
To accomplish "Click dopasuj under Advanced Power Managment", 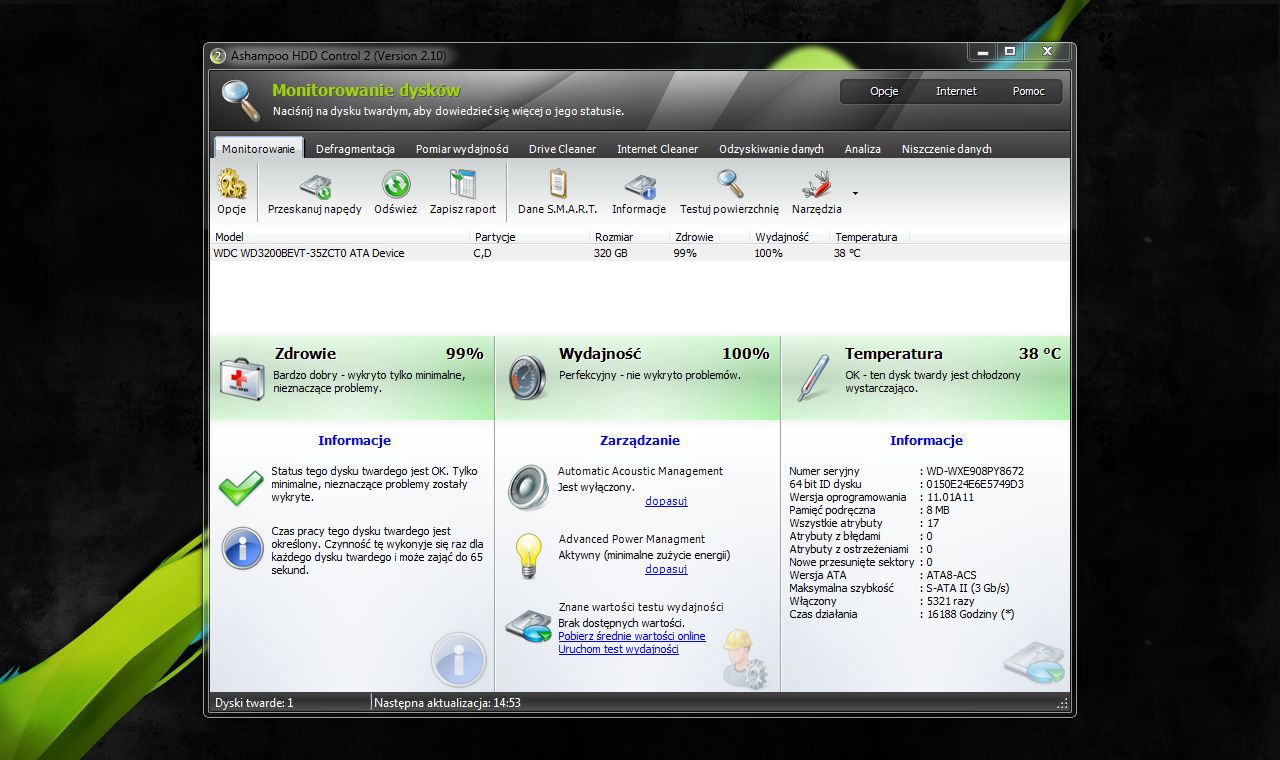I will tap(666, 569).
